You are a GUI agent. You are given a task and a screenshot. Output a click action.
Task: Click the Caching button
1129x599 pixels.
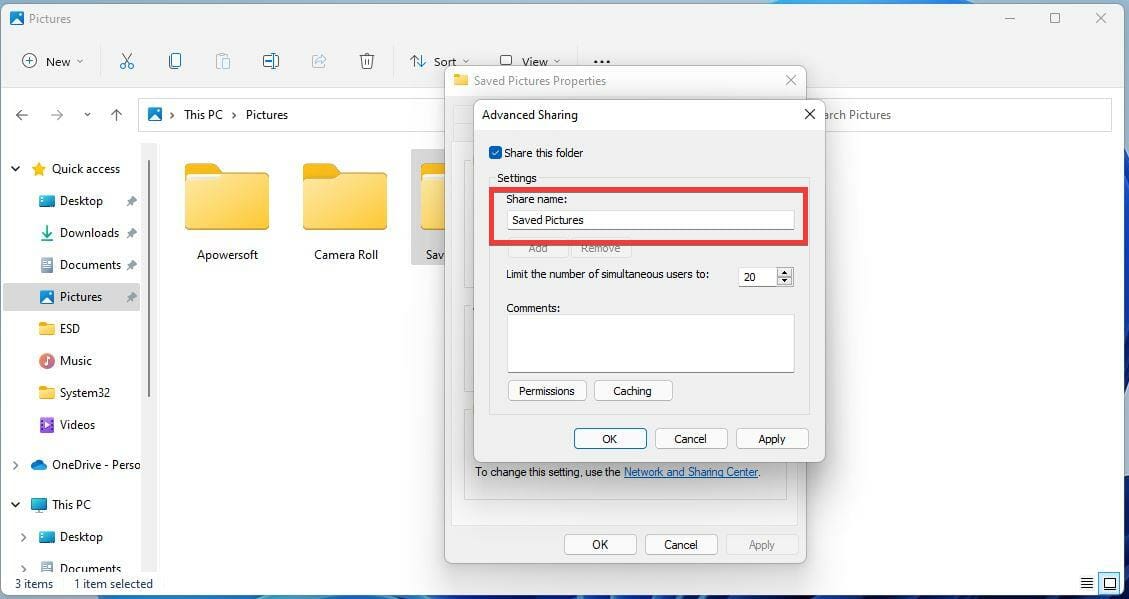[x=632, y=391]
